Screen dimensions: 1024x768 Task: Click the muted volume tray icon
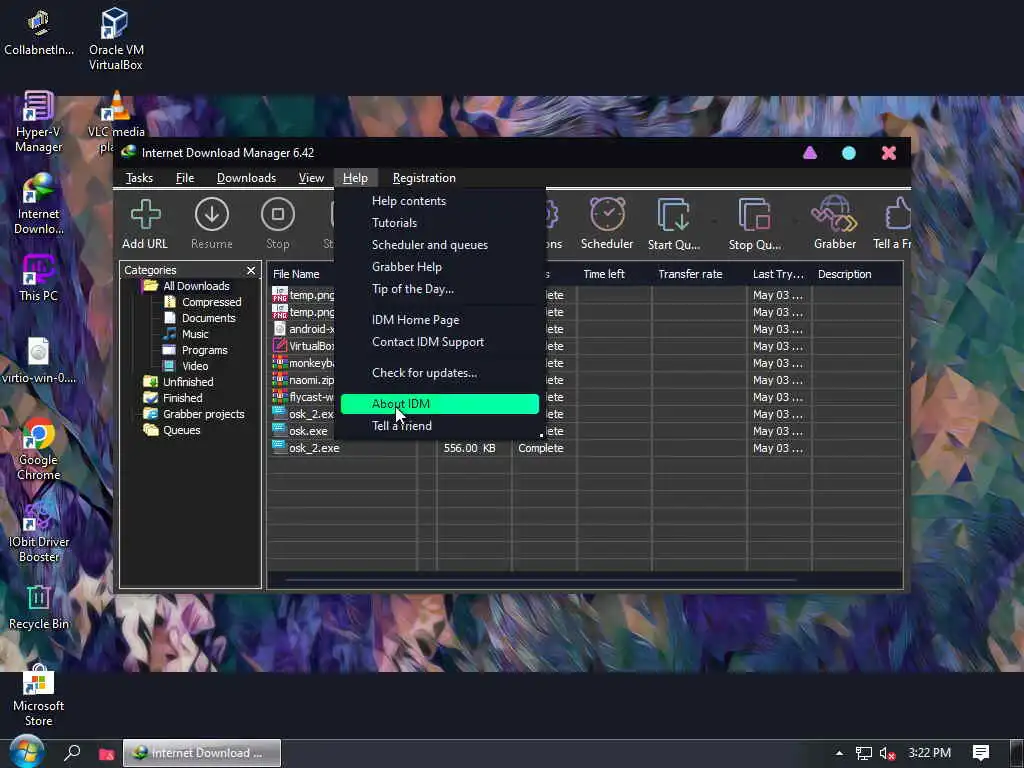[x=887, y=753]
